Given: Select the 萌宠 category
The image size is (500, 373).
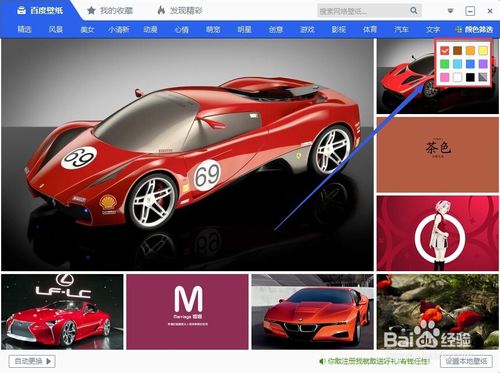Looking at the screenshot, I should click(x=213, y=29).
